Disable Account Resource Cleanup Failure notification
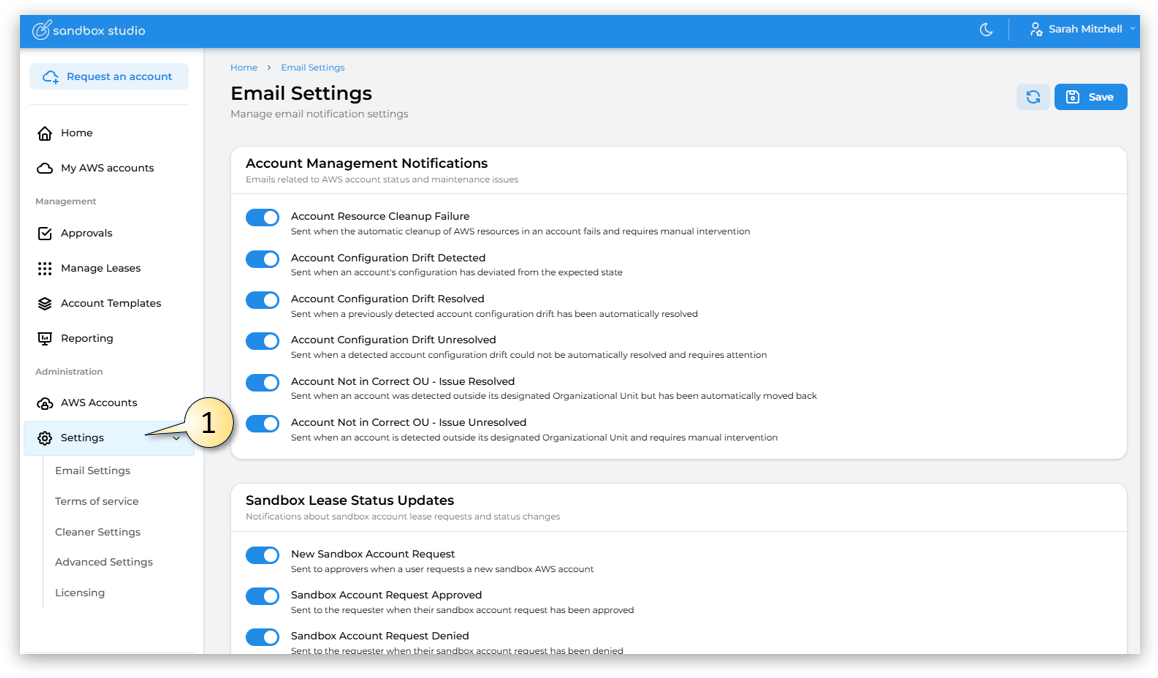The image size is (1158, 678). click(x=263, y=218)
